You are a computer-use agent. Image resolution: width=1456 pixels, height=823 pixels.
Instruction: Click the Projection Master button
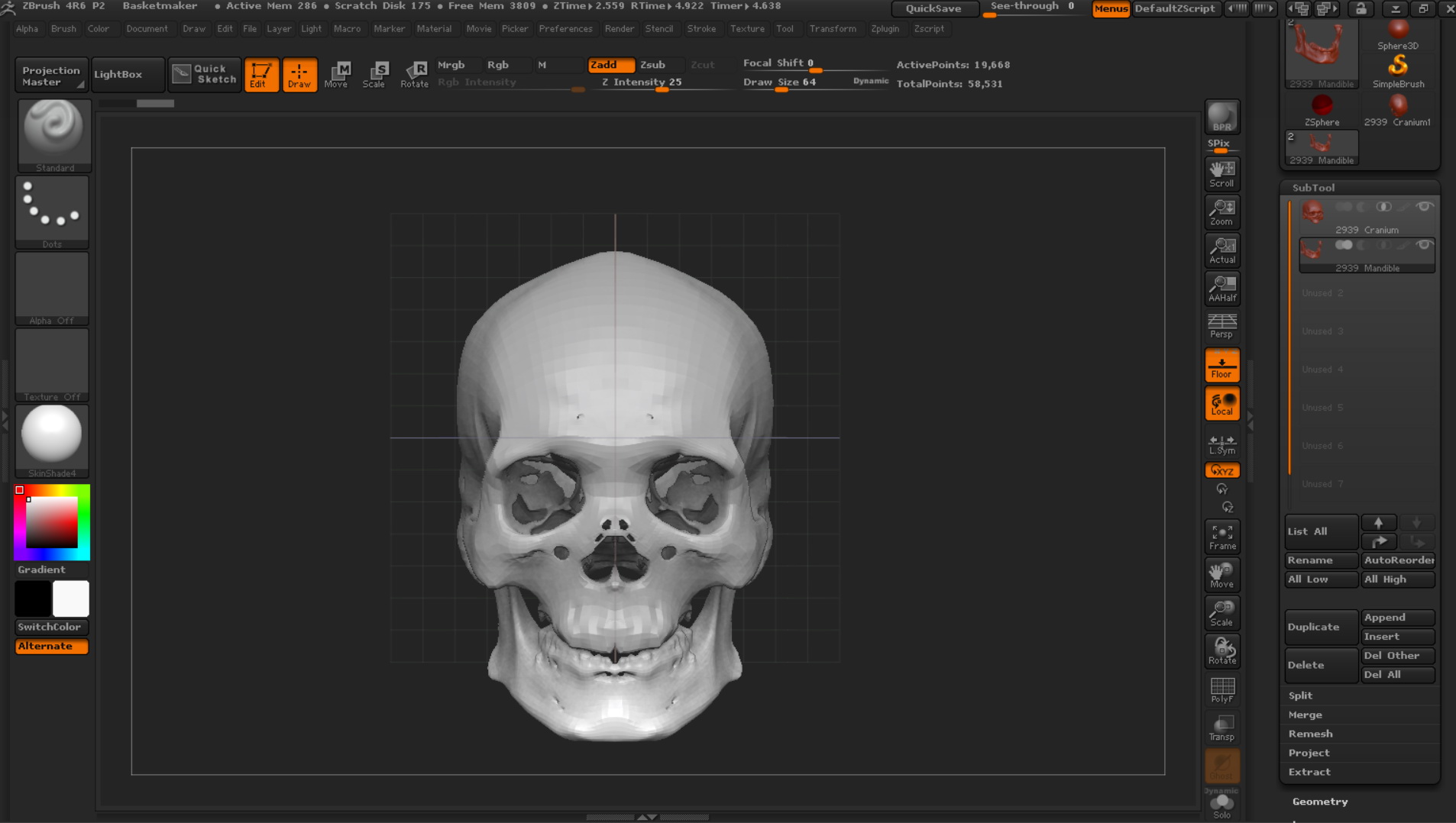click(51, 75)
